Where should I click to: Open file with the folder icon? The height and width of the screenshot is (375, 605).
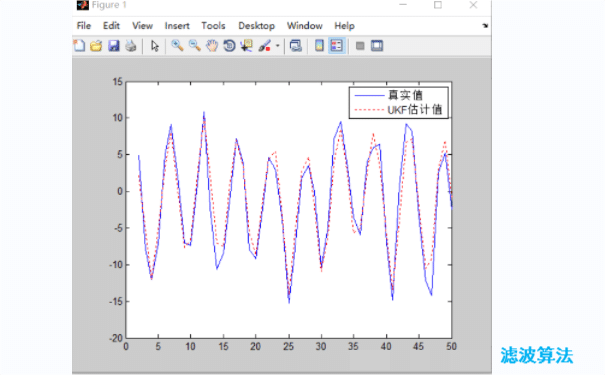coord(96,46)
